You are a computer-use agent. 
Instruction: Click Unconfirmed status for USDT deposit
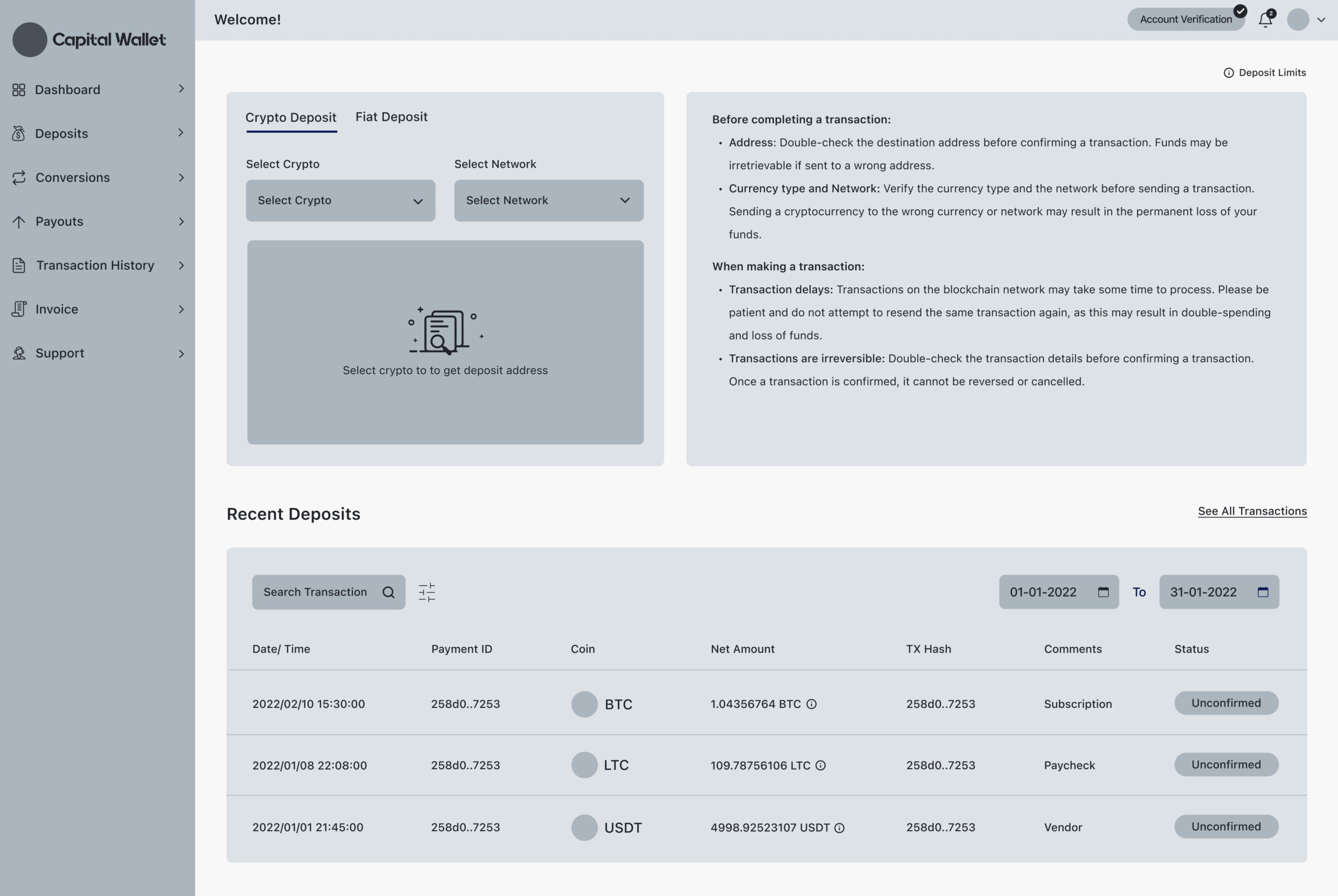tap(1226, 827)
